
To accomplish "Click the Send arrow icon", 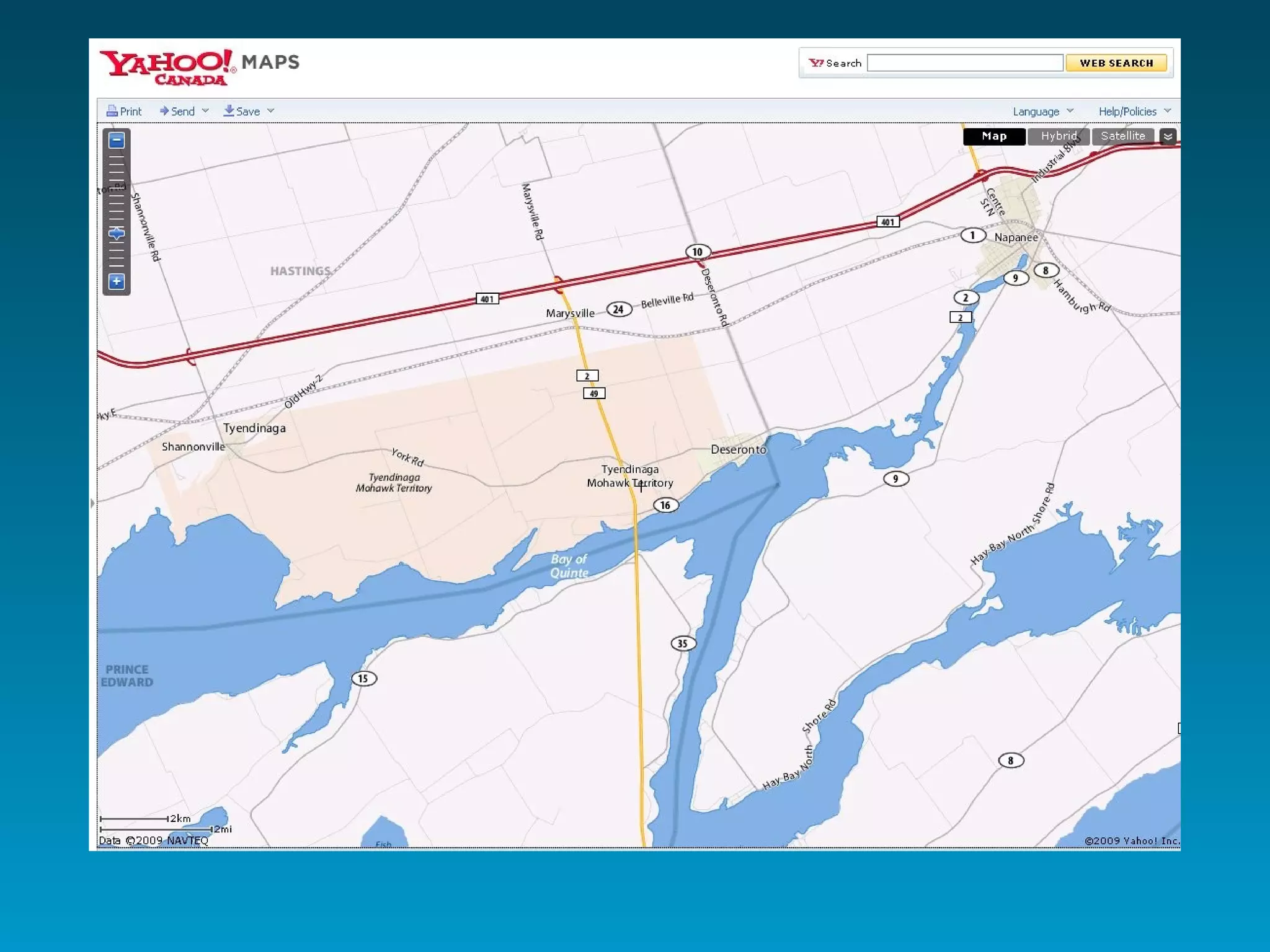I will [x=164, y=111].
